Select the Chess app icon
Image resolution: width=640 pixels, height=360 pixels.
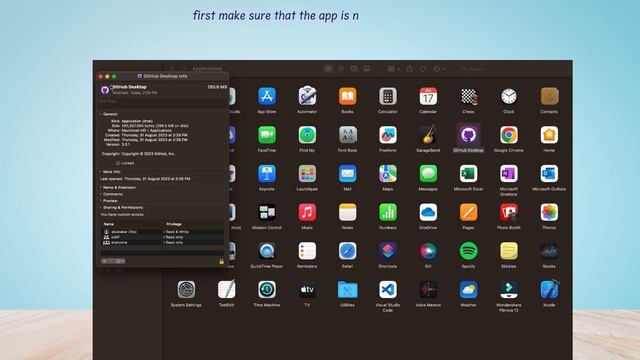click(469, 96)
